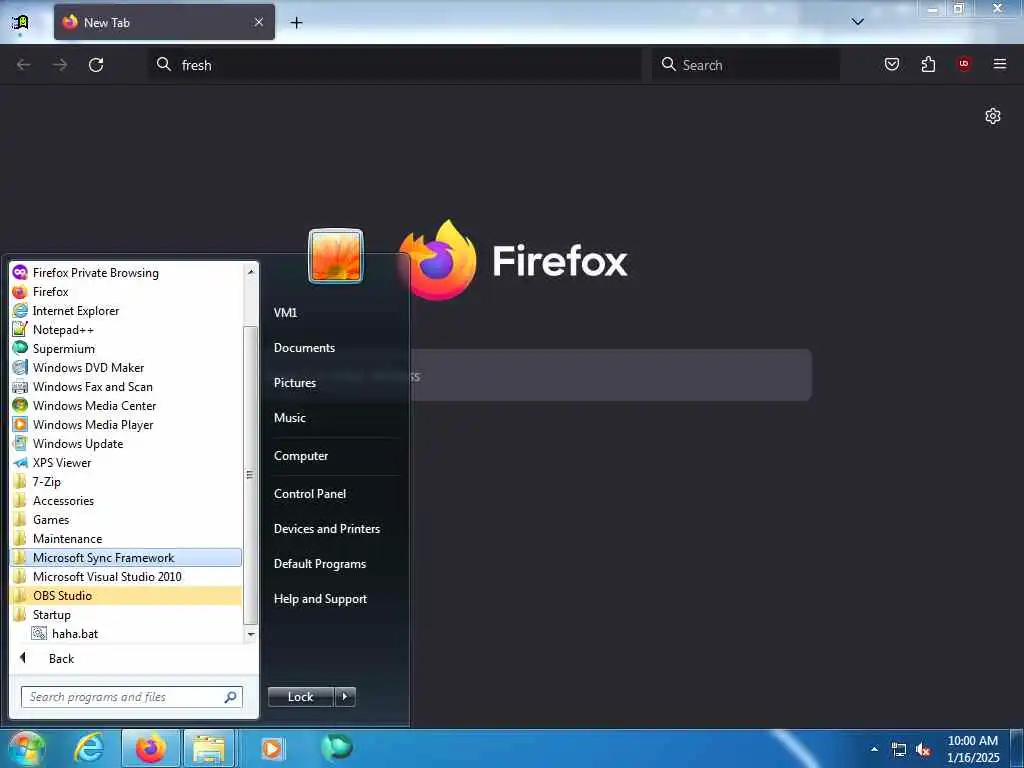Launch Windows Media Center
The height and width of the screenshot is (768, 1024).
coord(127,406)
